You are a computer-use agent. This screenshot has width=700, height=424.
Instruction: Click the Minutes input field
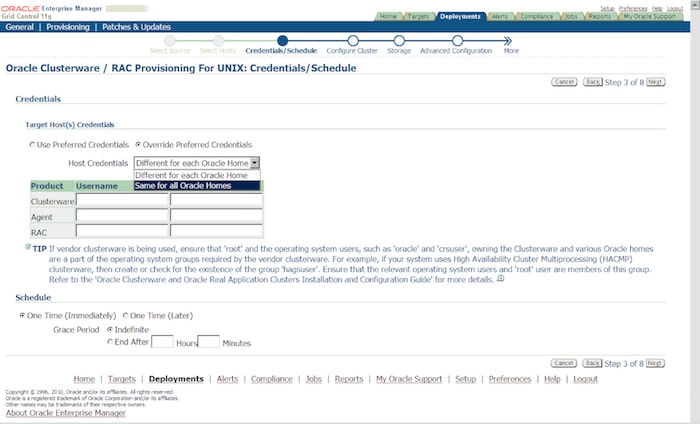click(x=209, y=342)
